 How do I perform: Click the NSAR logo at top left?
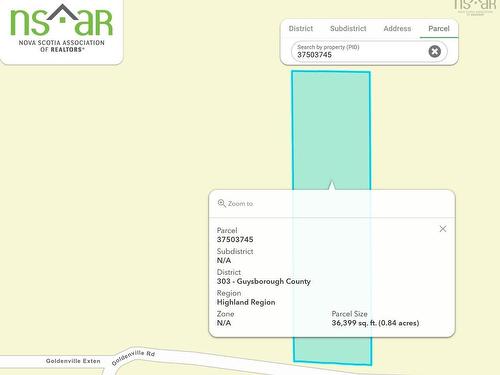(x=62, y=28)
